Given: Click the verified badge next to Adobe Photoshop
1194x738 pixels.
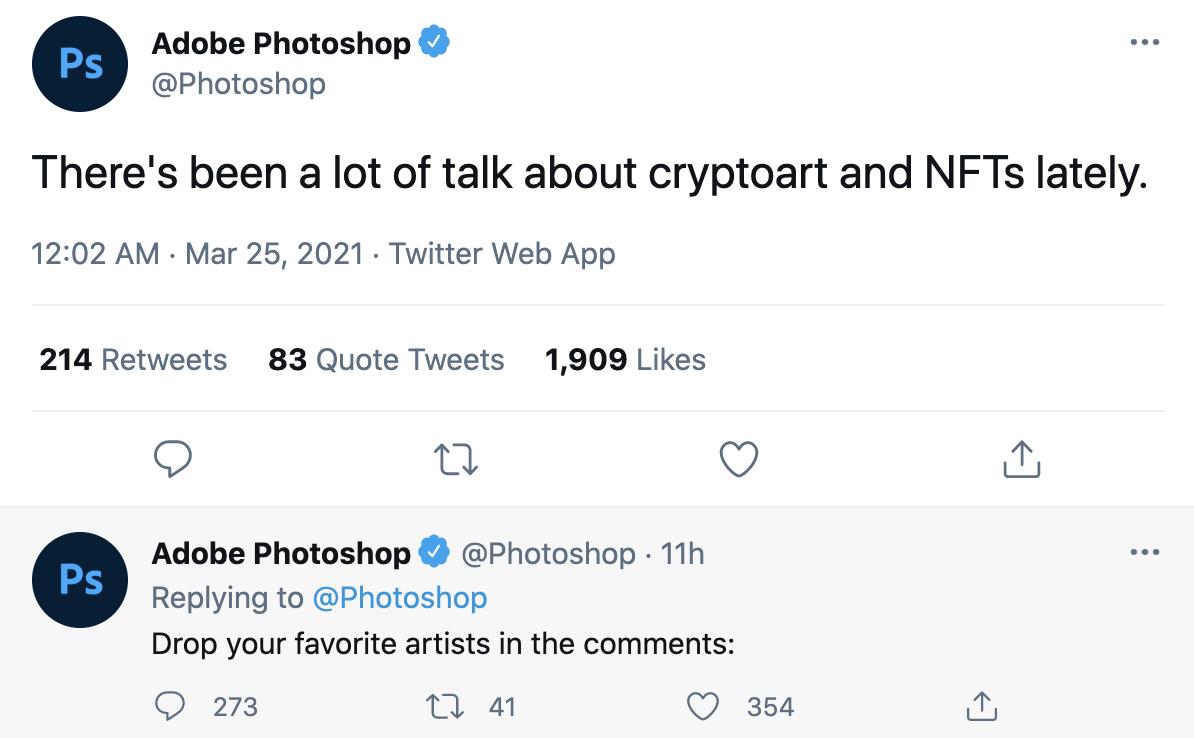Looking at the screenshot, I should (x=433, y=41).
